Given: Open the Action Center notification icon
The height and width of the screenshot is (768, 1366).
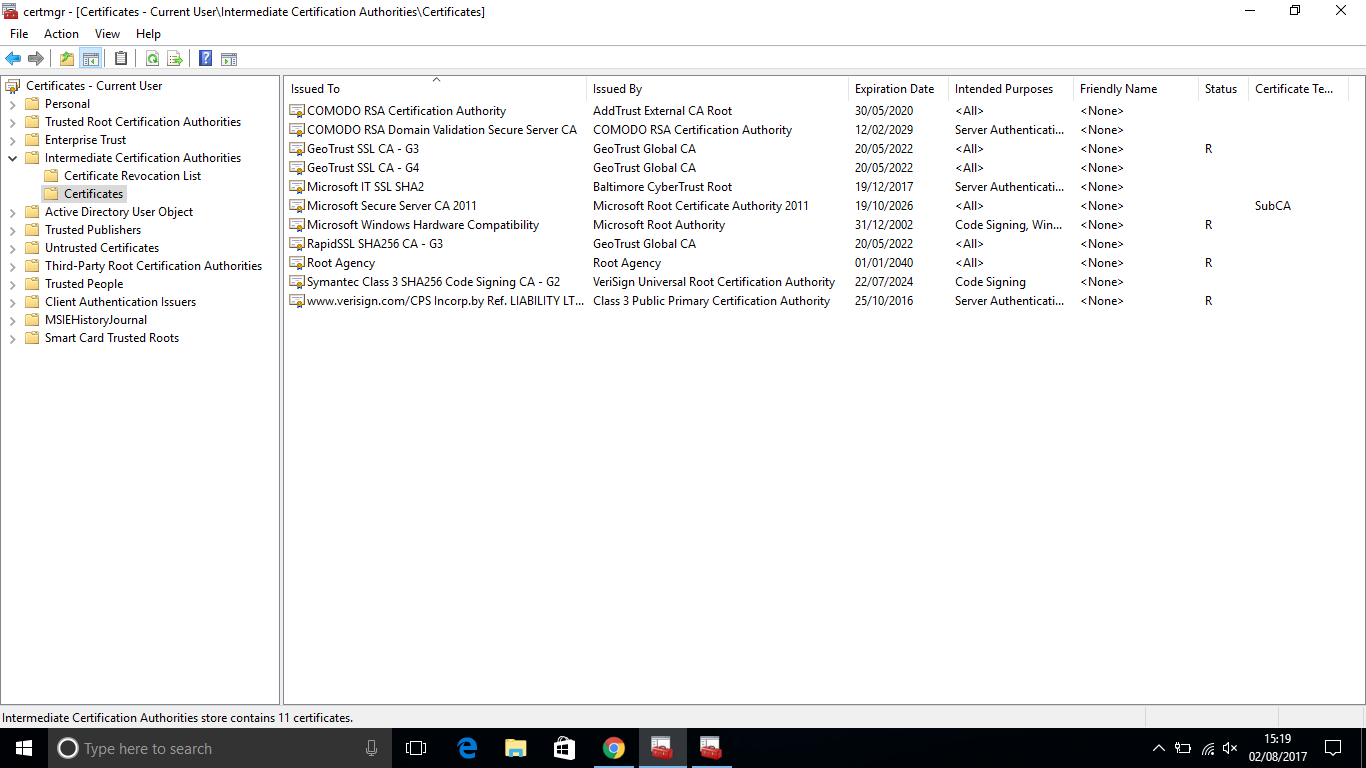Looking at the screenshot, I should (1333, 748).
